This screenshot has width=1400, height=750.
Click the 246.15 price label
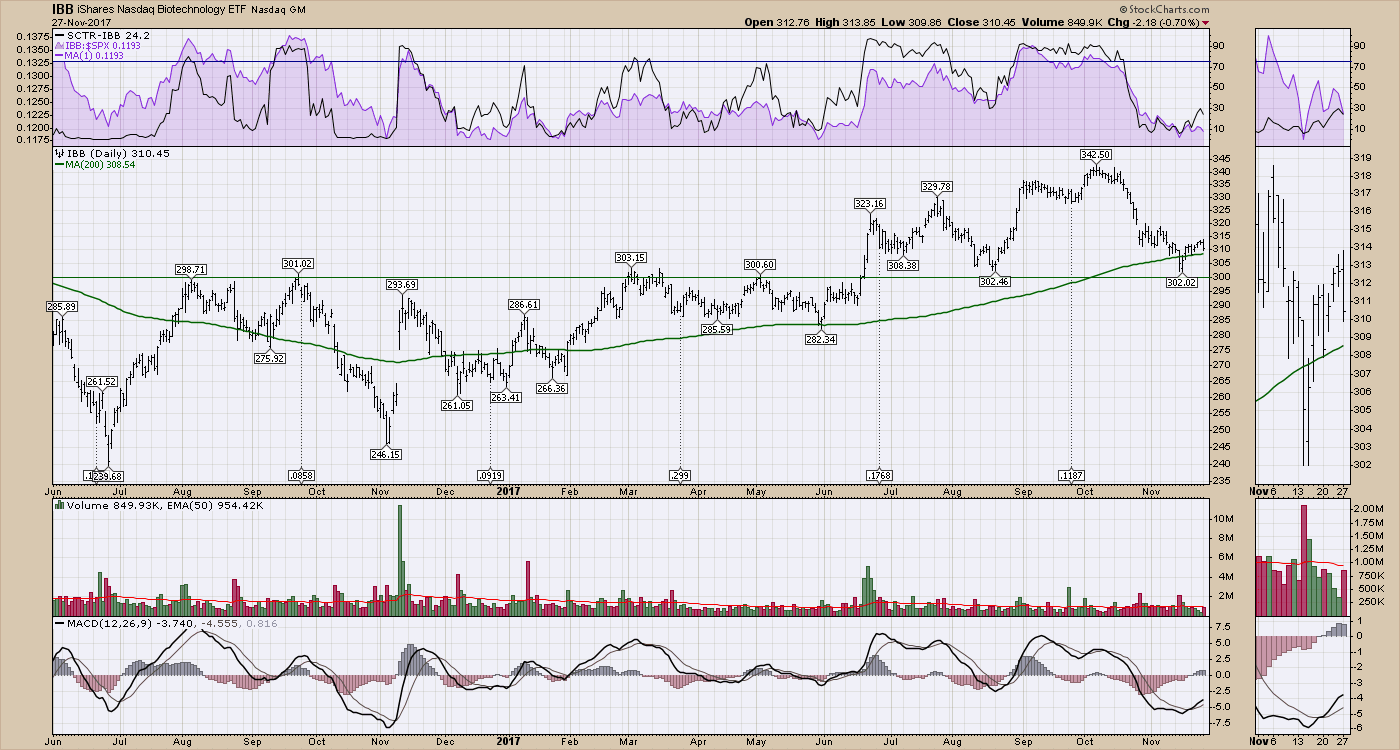tap(386, 454)
